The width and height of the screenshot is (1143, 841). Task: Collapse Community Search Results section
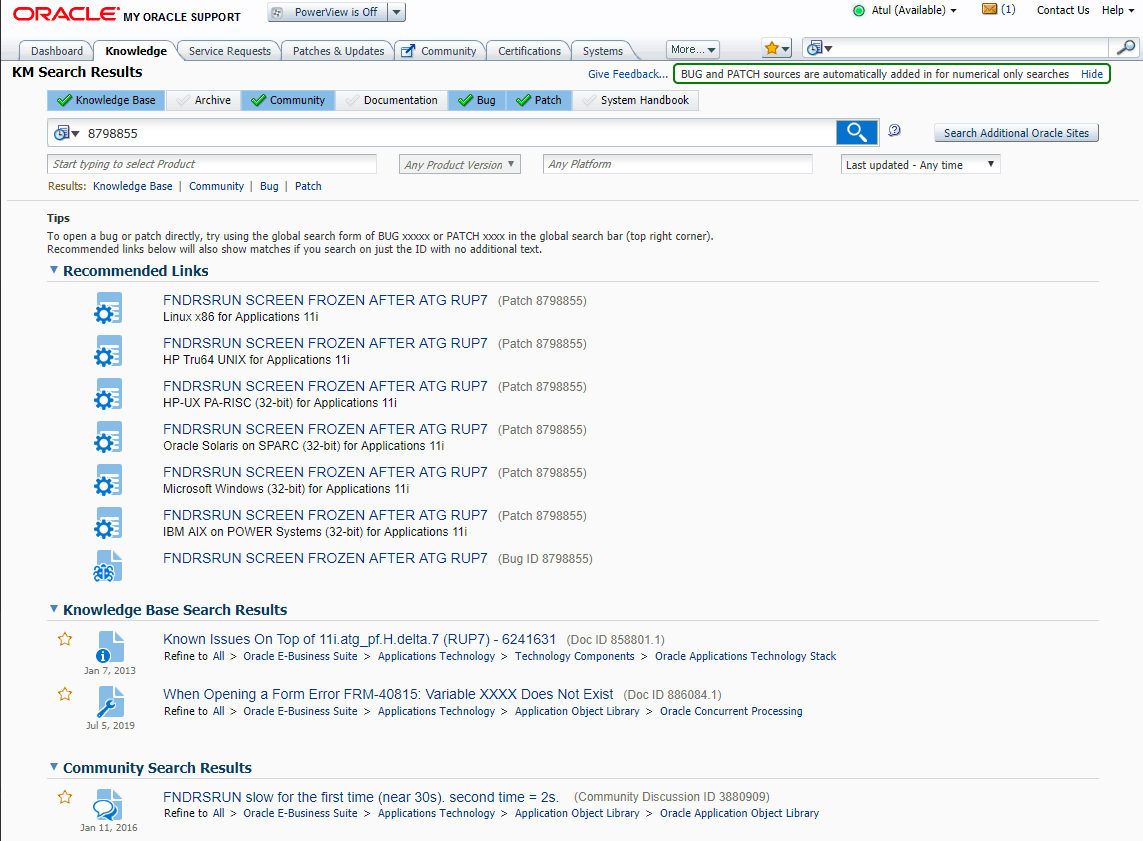53,767
